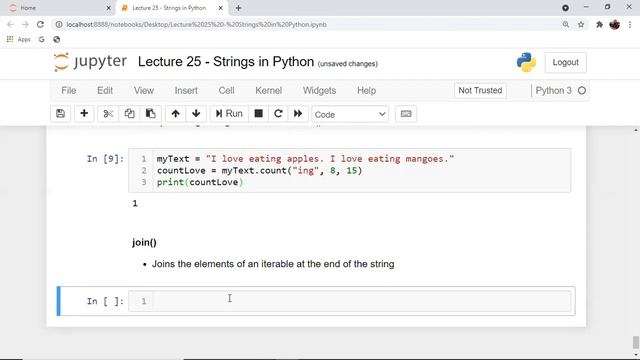This screenshot has height=360, width=640.
Task: Click the 'Joins the elements of an iterable' text
Action: pos(273,264)
